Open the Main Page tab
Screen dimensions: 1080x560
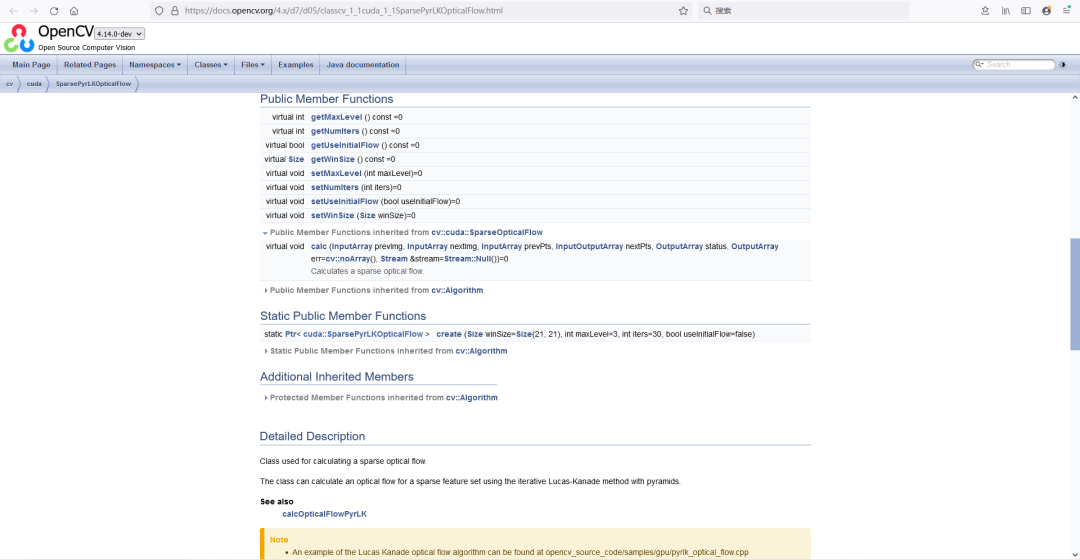(31, 65)
